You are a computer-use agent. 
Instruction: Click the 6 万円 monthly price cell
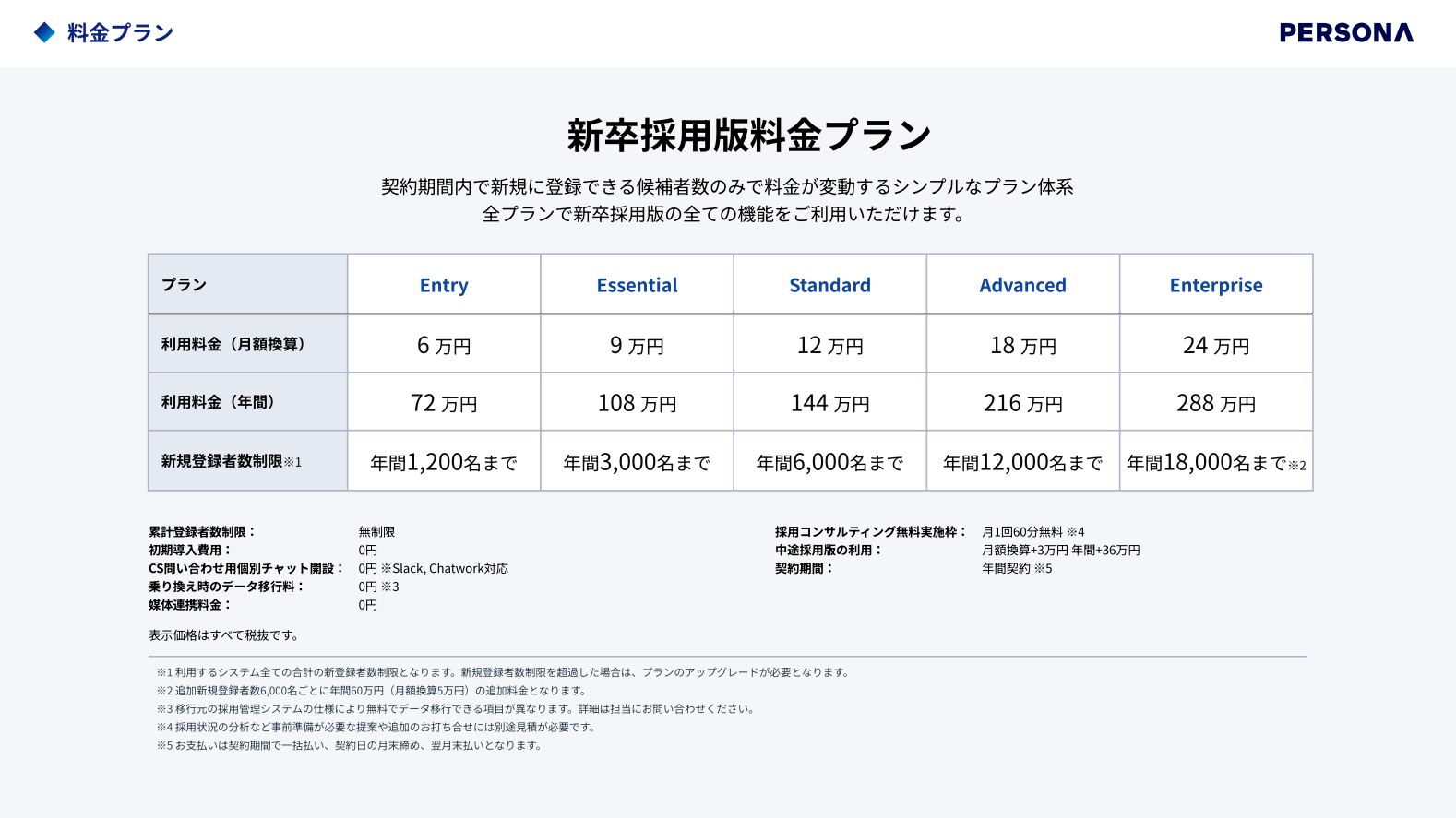tap(444, 345)
